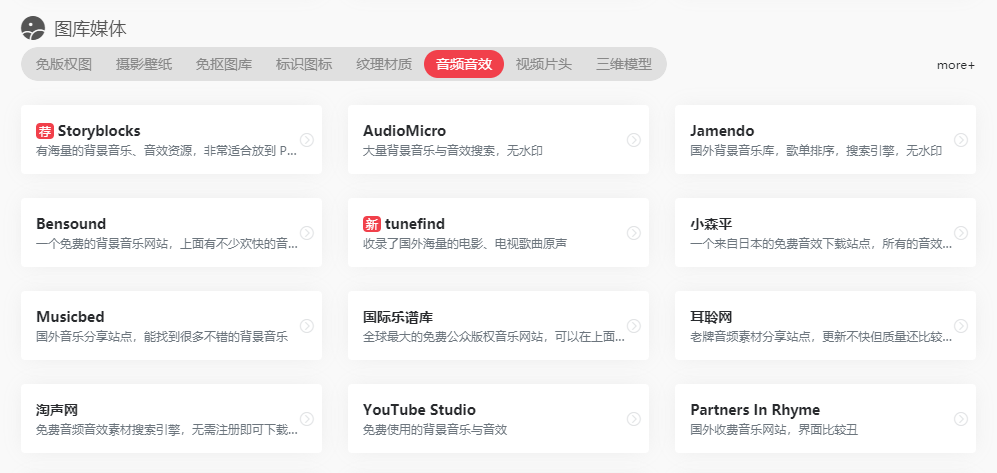Image resolution: width=997 pixels, height=473 pixels.
Task: Click the arrow icon on 国际乐谱库 card
Action: (x=634, y=326)
